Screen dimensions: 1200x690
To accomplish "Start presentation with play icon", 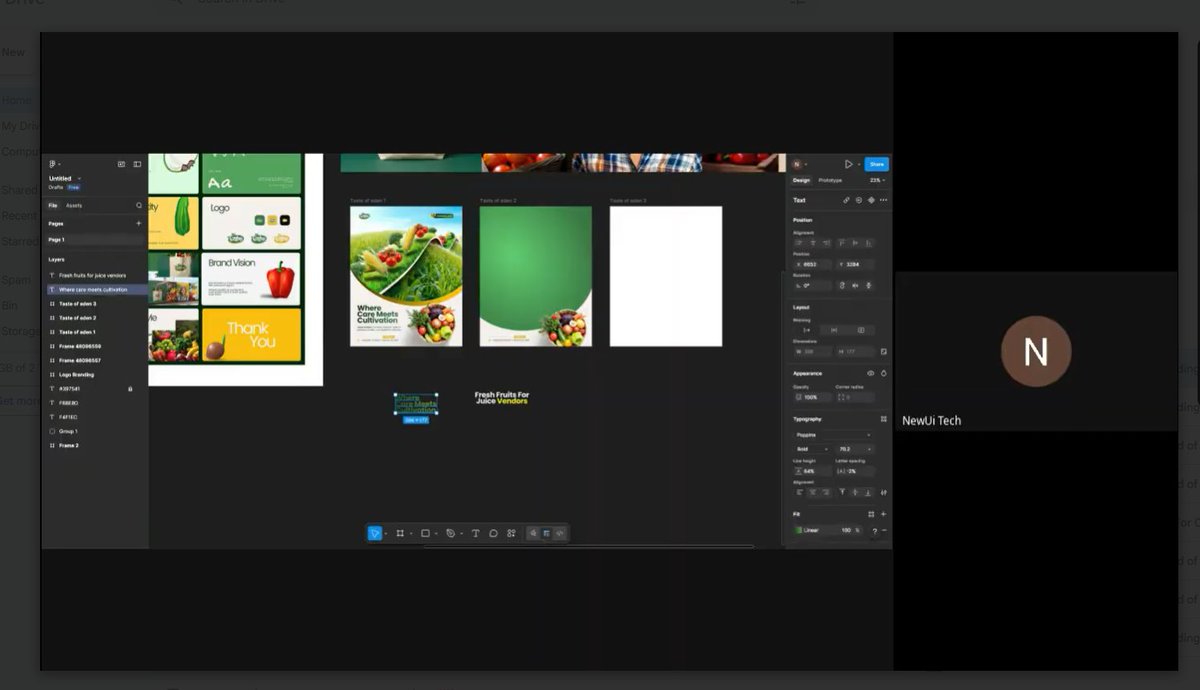I will click(848, 164).
